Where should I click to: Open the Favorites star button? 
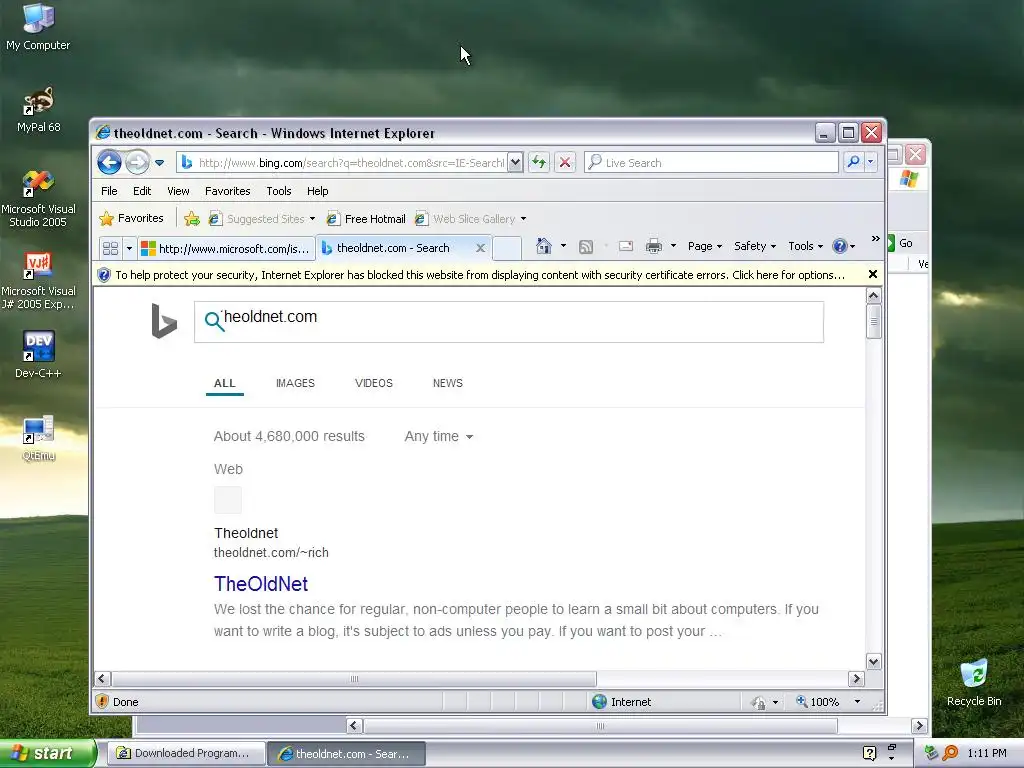click(131, 218)
